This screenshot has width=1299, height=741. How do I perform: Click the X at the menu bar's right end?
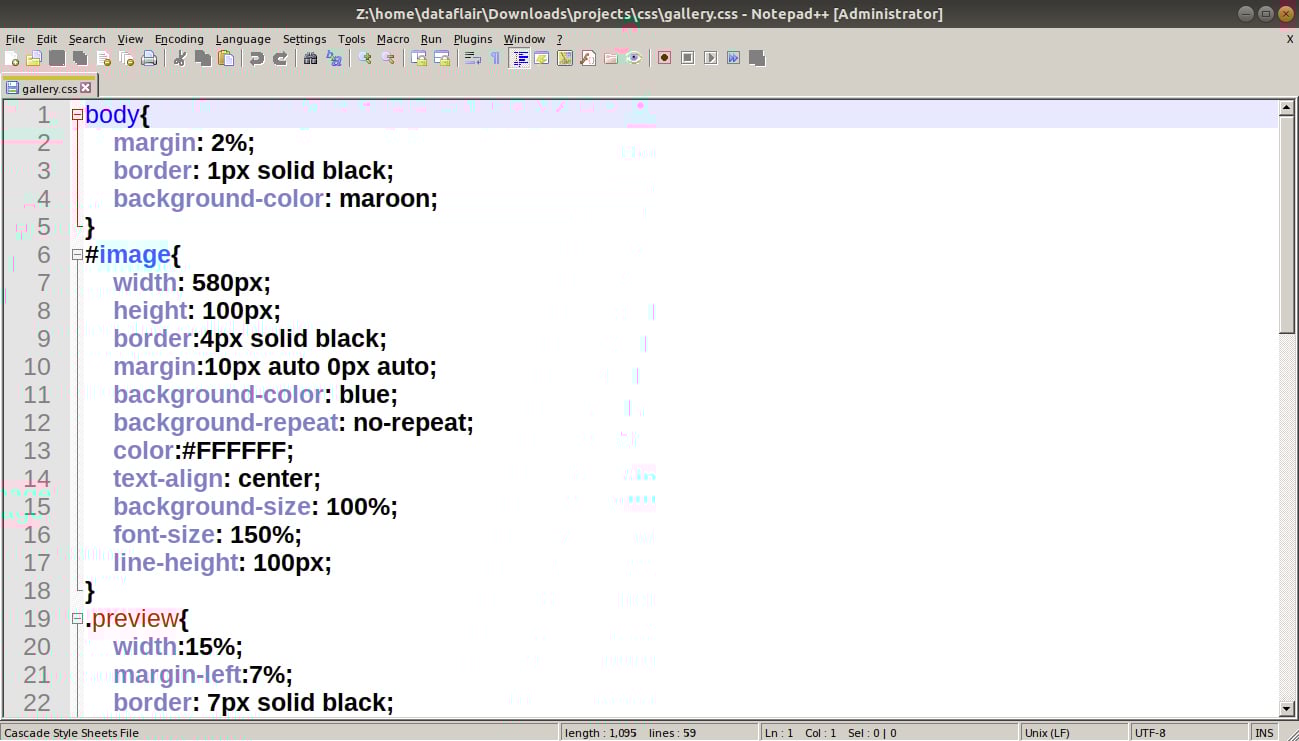tap(1290, 39)
